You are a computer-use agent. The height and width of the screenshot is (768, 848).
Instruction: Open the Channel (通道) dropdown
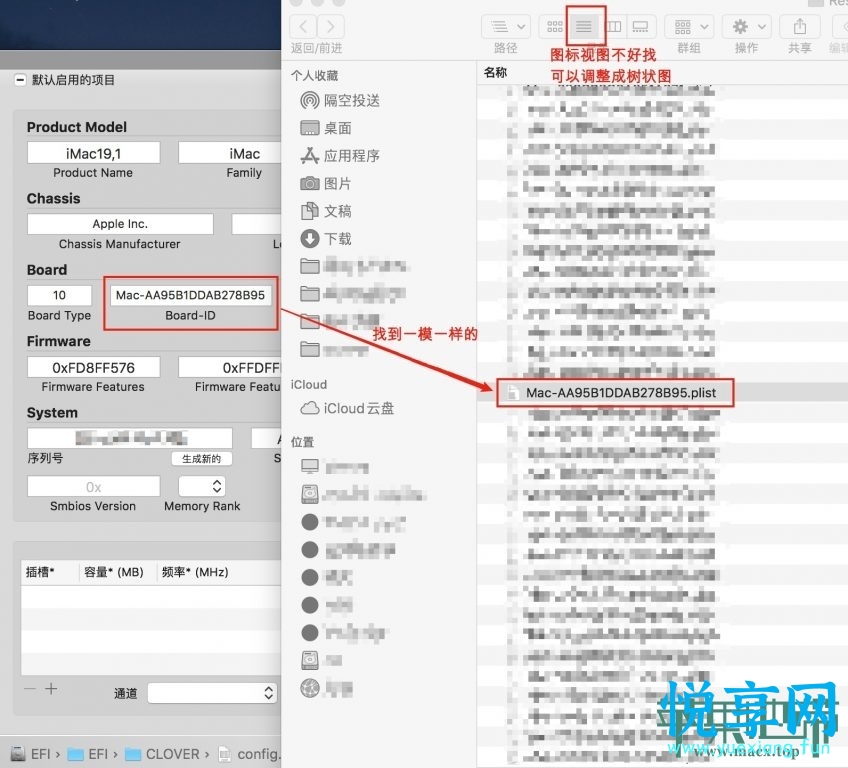(x=212, y=693)
